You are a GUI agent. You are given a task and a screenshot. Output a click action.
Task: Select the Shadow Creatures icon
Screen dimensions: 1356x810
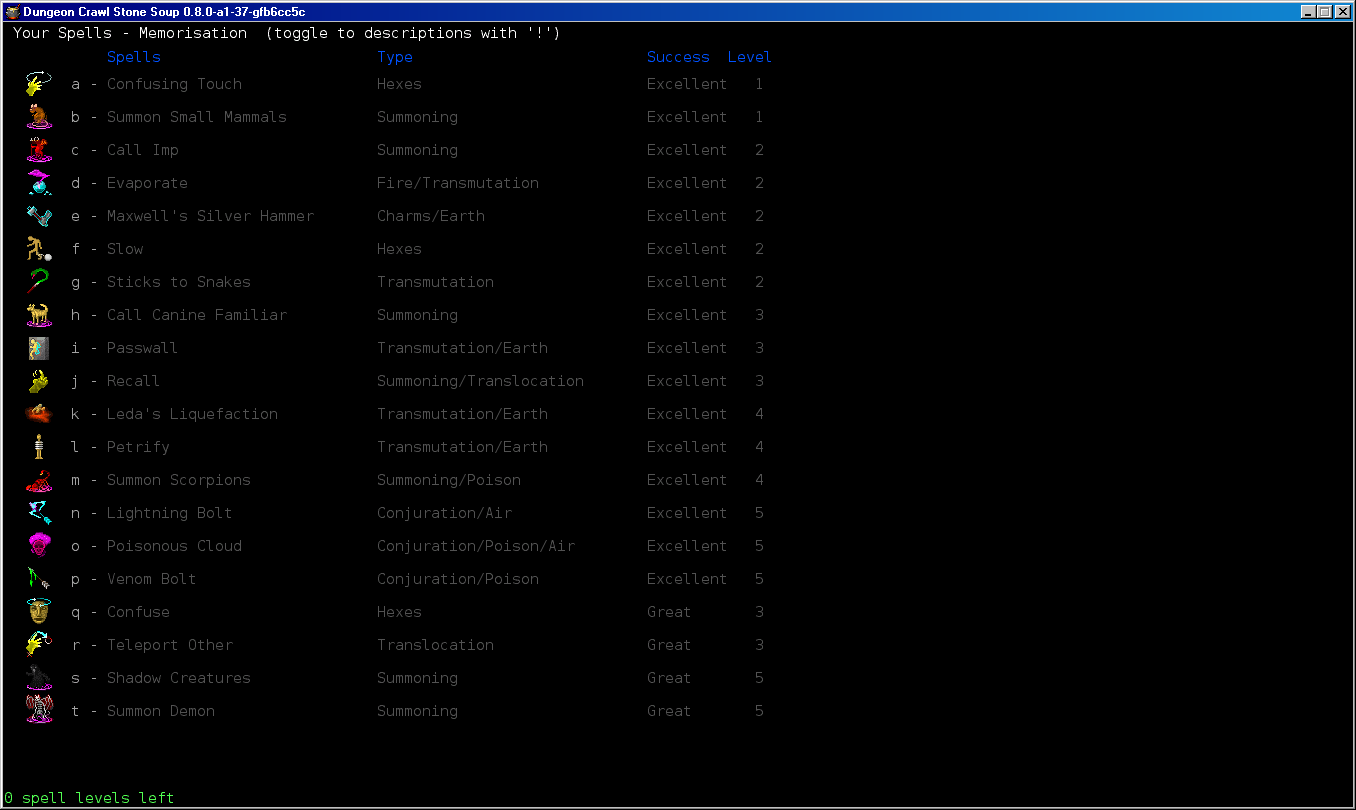tap(39, 678)
